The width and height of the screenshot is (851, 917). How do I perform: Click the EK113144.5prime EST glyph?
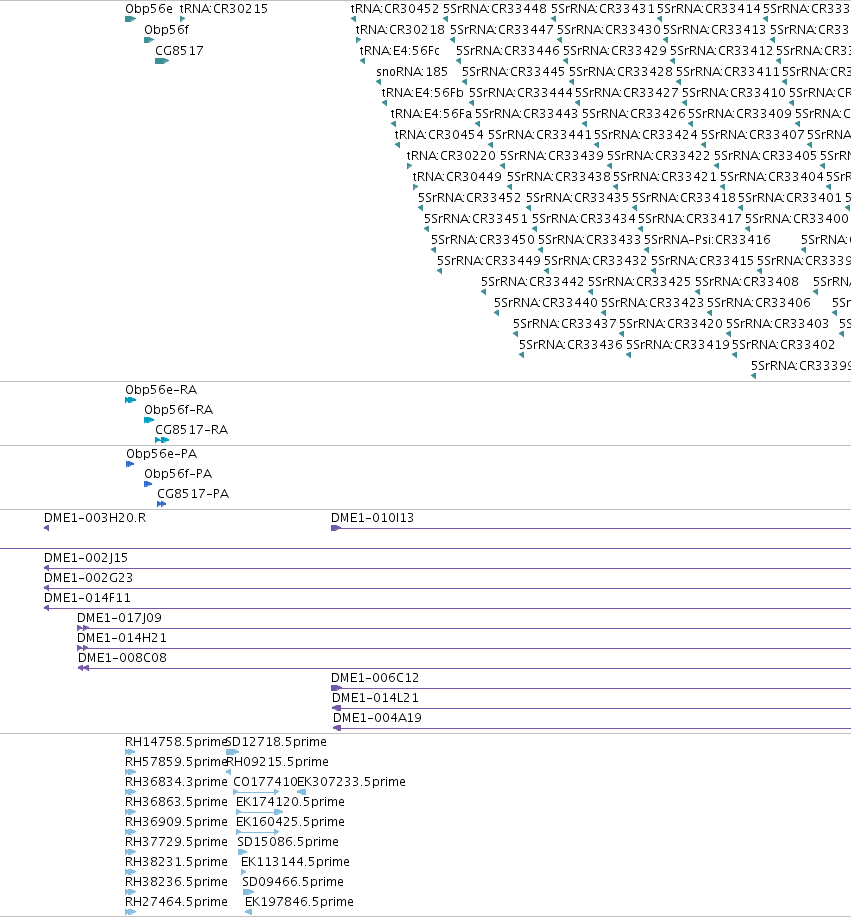point(244,872)
